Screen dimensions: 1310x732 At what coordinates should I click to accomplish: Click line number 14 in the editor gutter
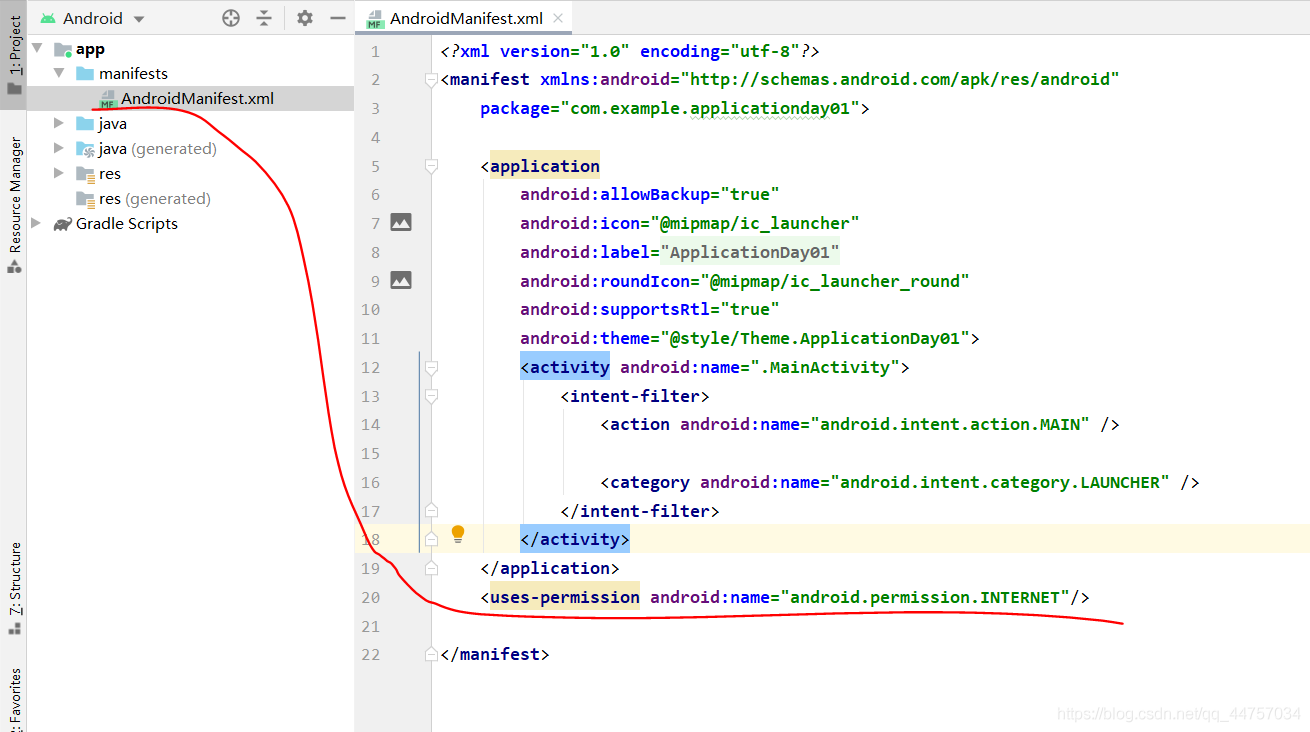point(371,424)
